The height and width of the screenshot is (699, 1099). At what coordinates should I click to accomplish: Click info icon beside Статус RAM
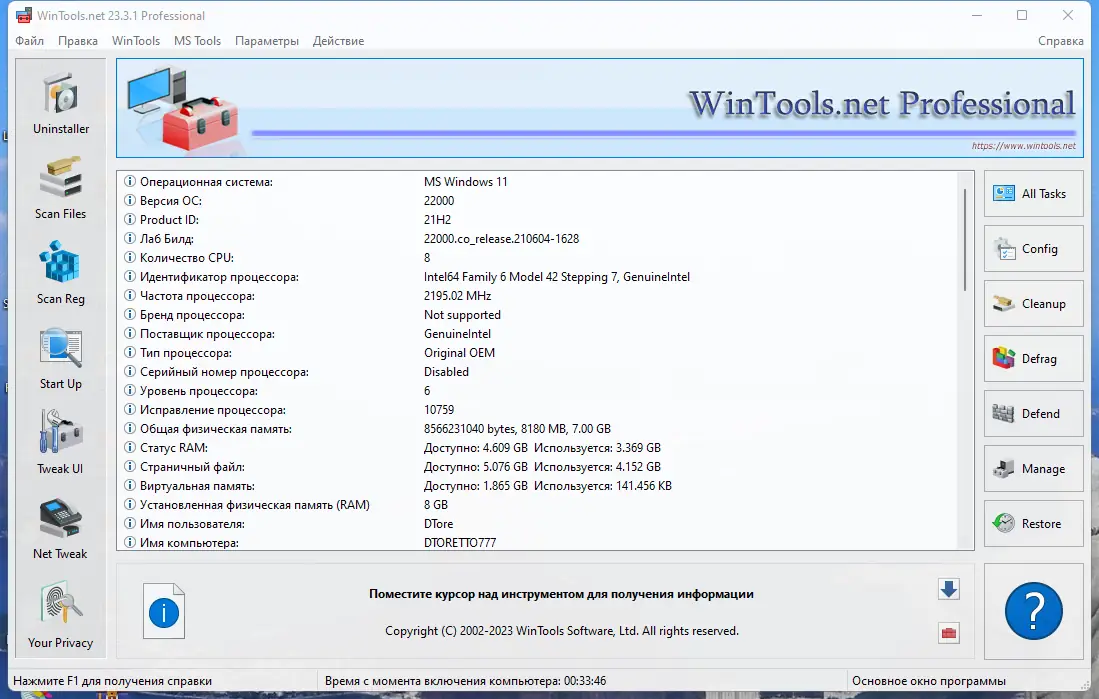(x=130, y=447)
